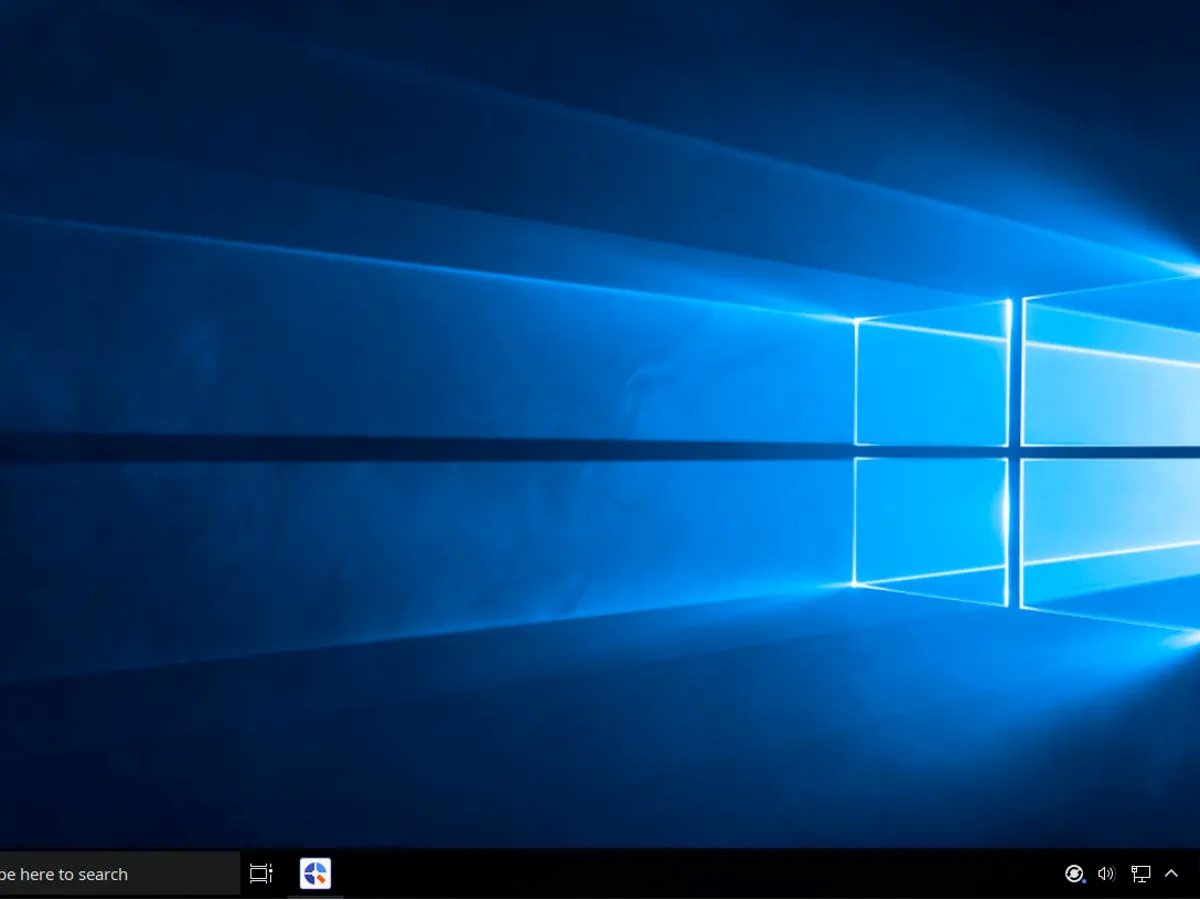Image resolution: width=1200 pixels, height=900 pixels.
Task: Click the sync status tray icon
Action: 1074,874
